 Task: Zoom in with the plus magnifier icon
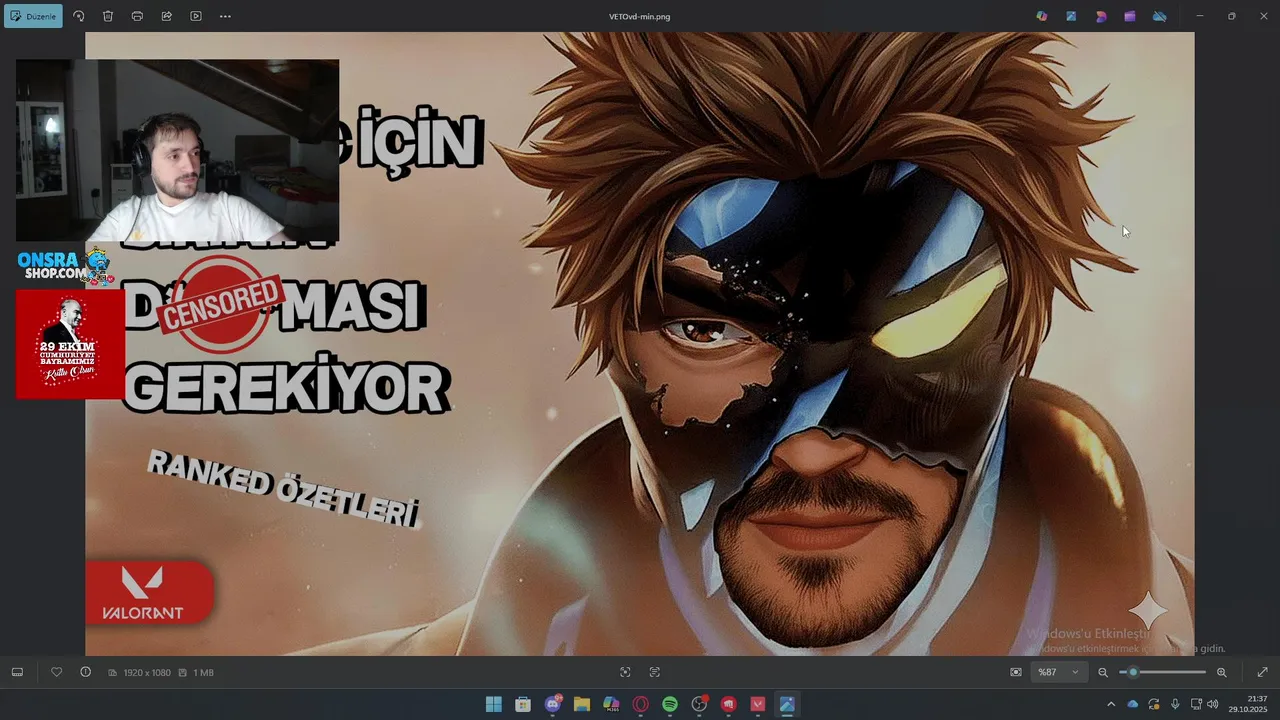(x=1221, y=672)
